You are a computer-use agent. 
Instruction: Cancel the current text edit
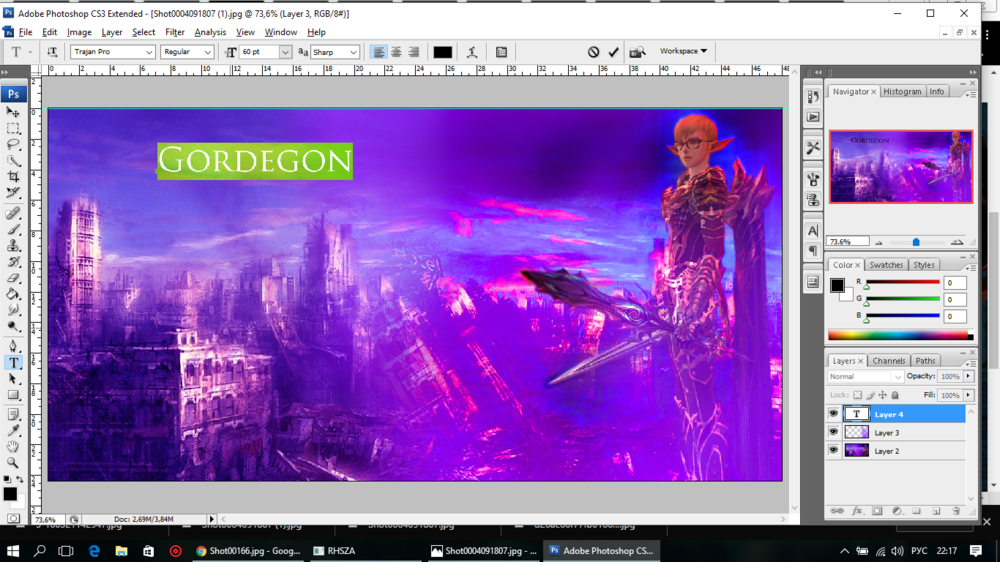point(593,52)
